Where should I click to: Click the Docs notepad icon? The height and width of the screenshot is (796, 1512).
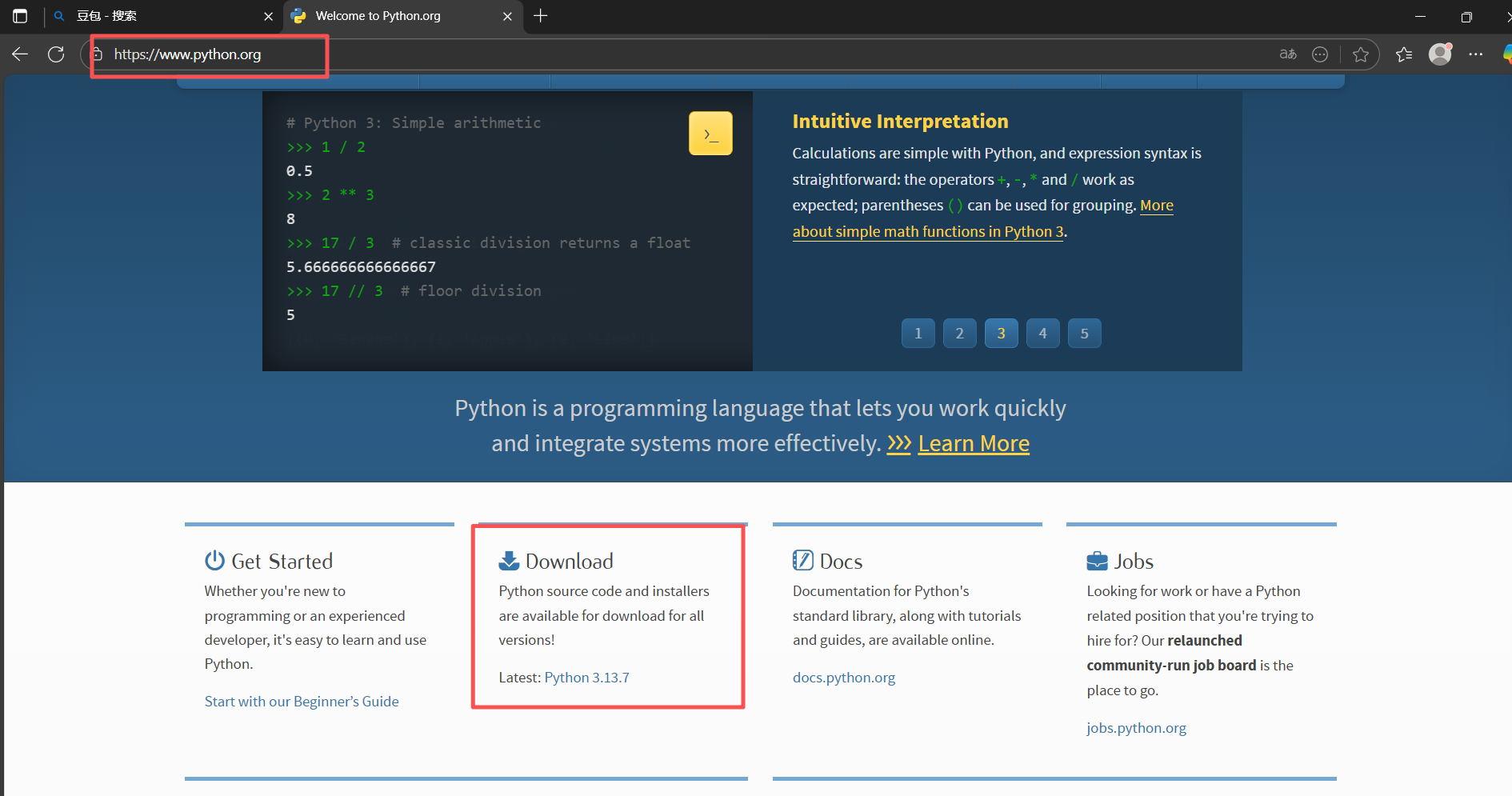click(x=802, y=560)
